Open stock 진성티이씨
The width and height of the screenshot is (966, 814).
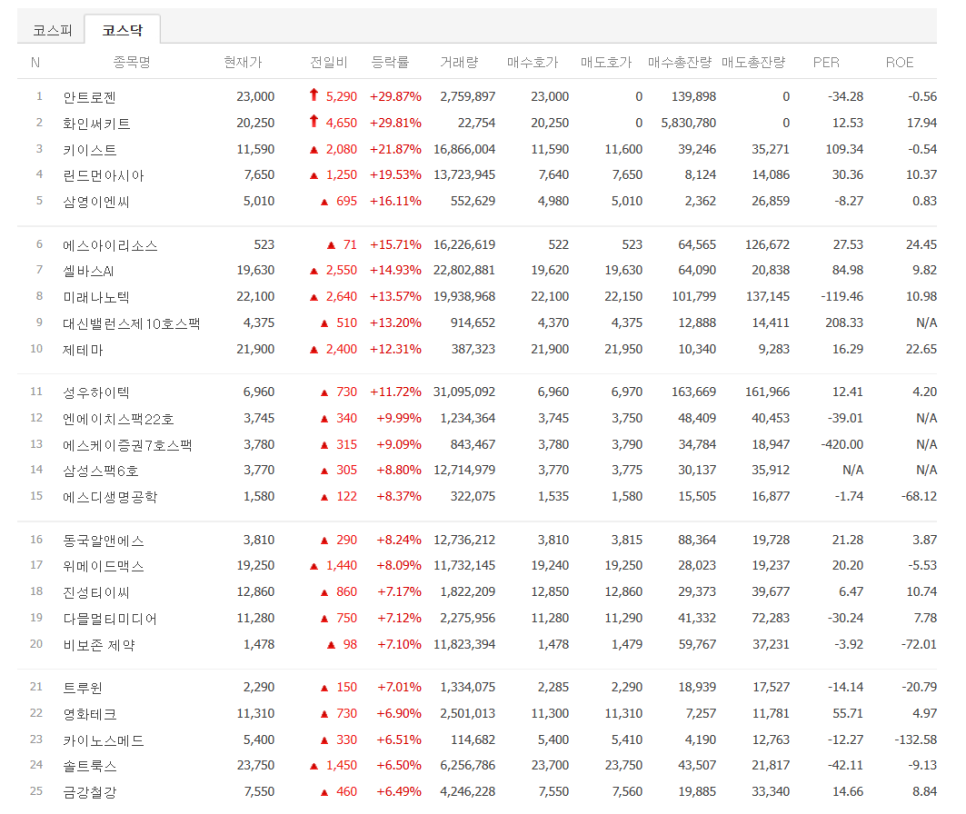[x=96, y=592]
